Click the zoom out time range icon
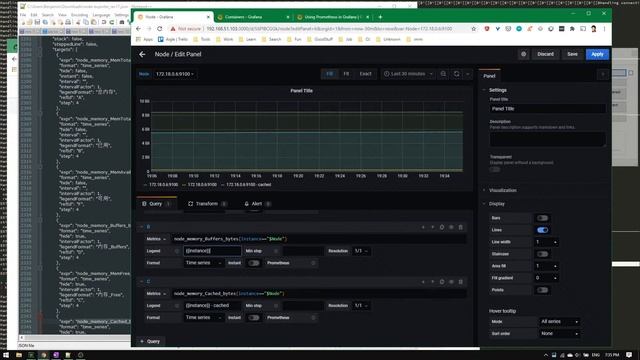 tap(443, 74)
